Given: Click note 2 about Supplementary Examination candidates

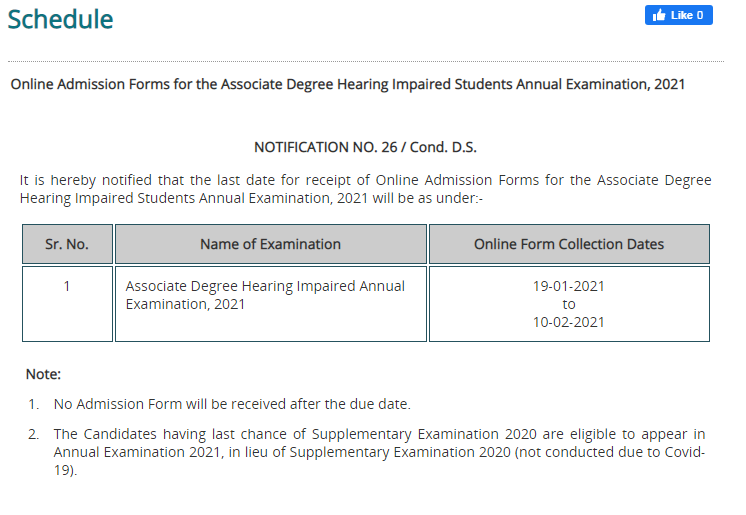Looking at the screenshot, I should tap(379, 452).
